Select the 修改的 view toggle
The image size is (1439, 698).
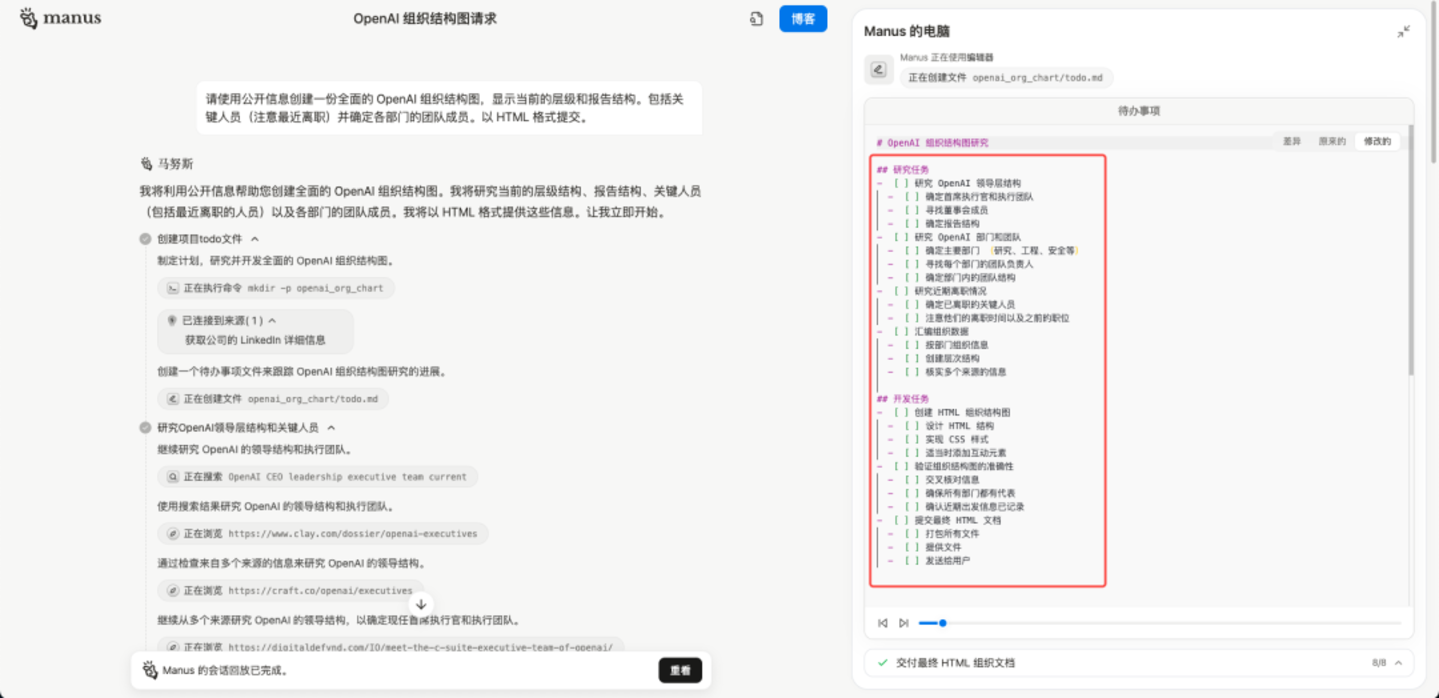[1377, 142]
